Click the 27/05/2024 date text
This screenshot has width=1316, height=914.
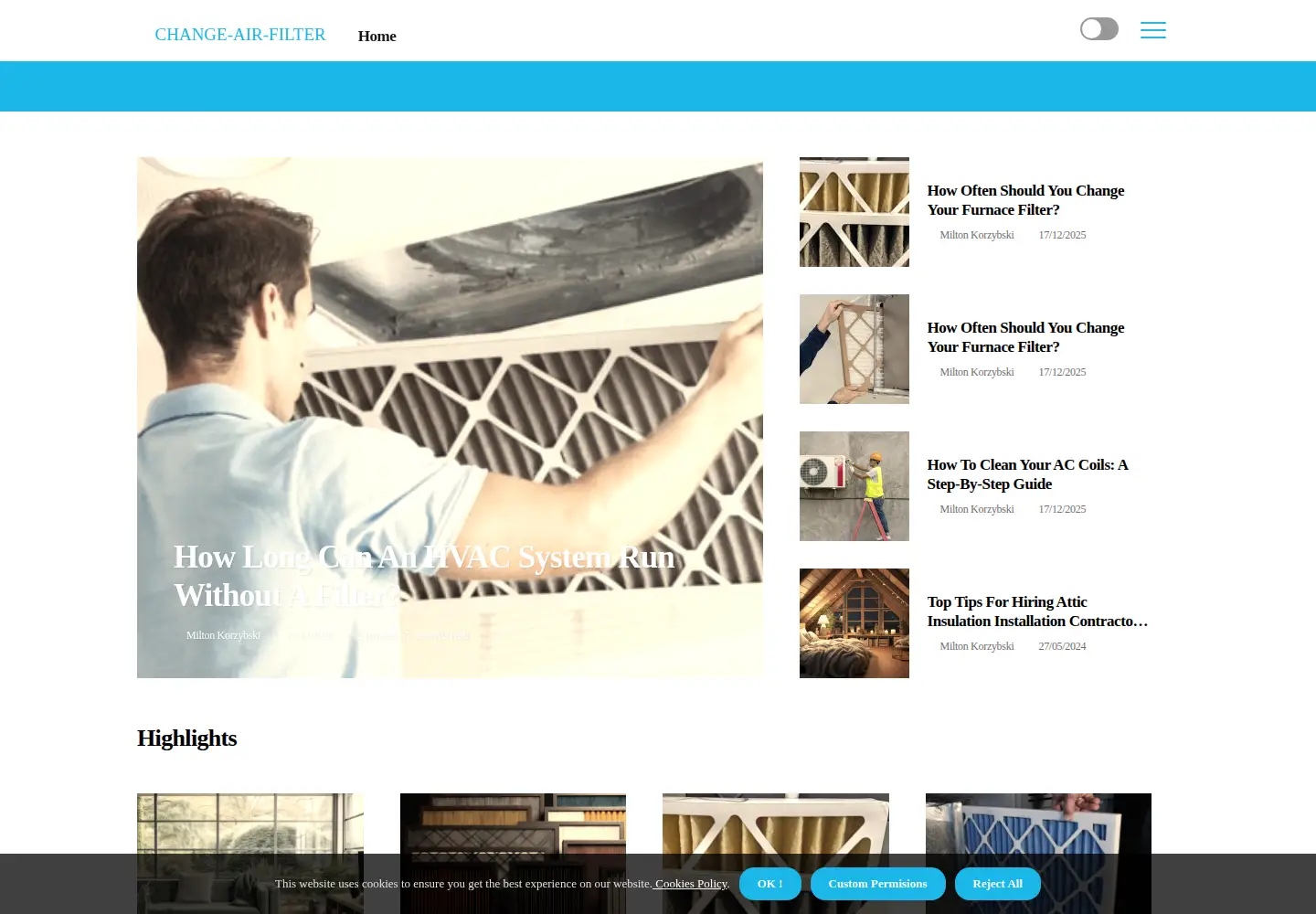tap(1062, 646)
